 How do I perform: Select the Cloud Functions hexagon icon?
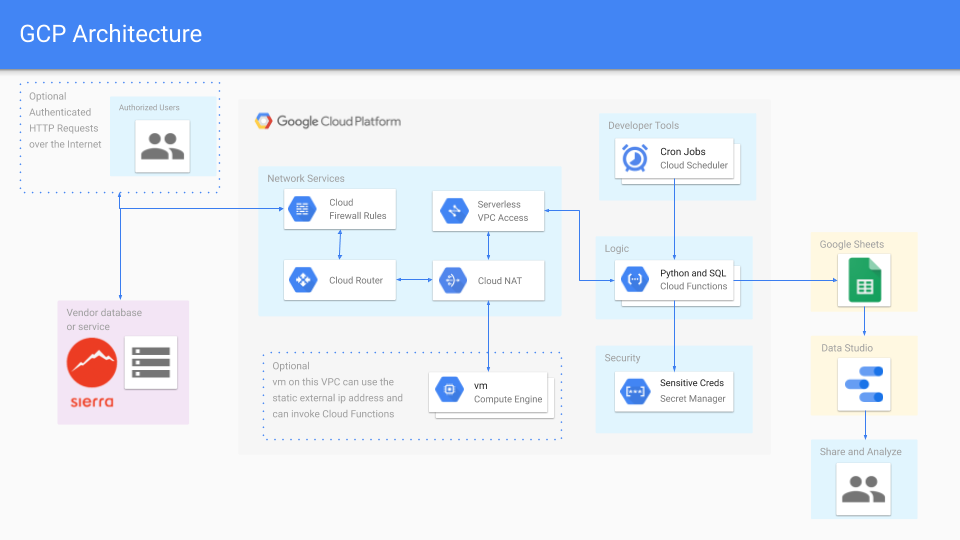pyautogui.click(x=635, y=279)
